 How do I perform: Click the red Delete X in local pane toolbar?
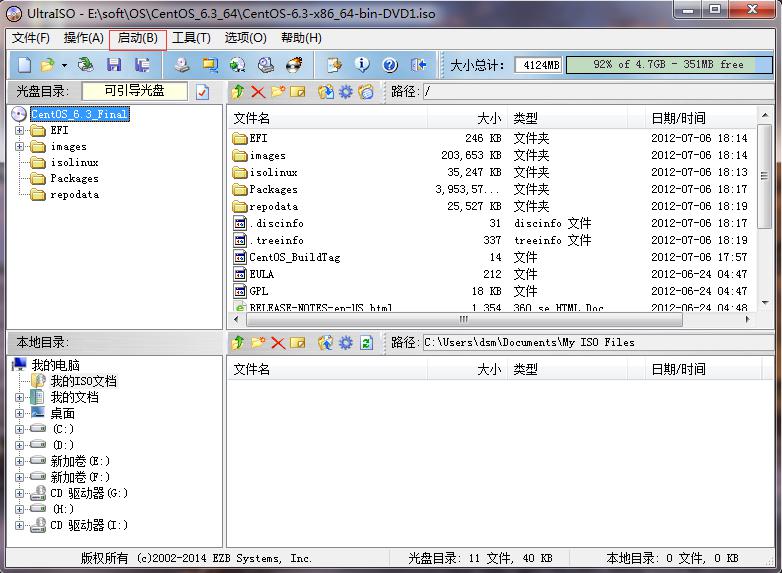coord(278,343)
